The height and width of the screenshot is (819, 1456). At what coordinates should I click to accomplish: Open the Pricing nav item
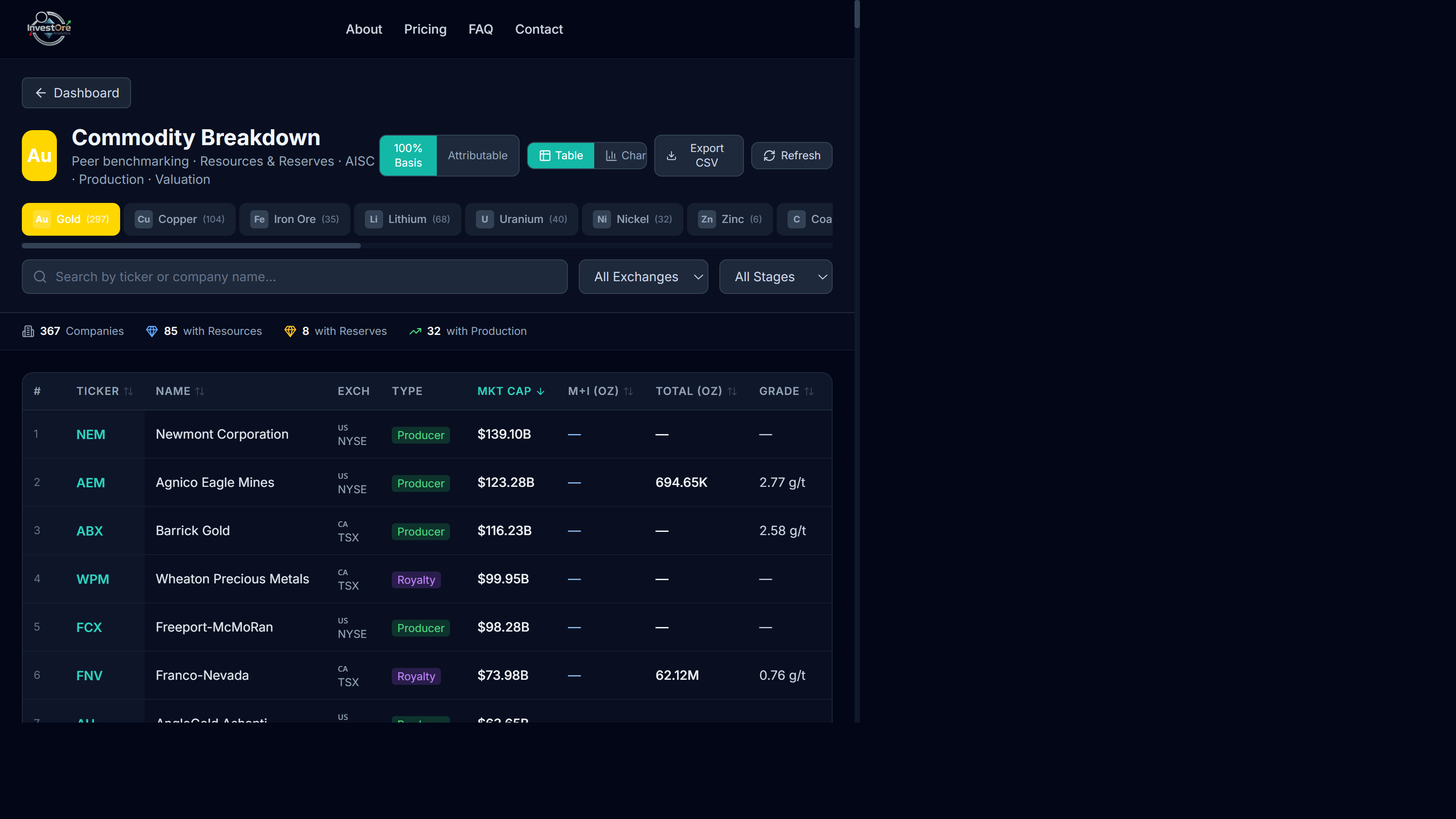425,30
